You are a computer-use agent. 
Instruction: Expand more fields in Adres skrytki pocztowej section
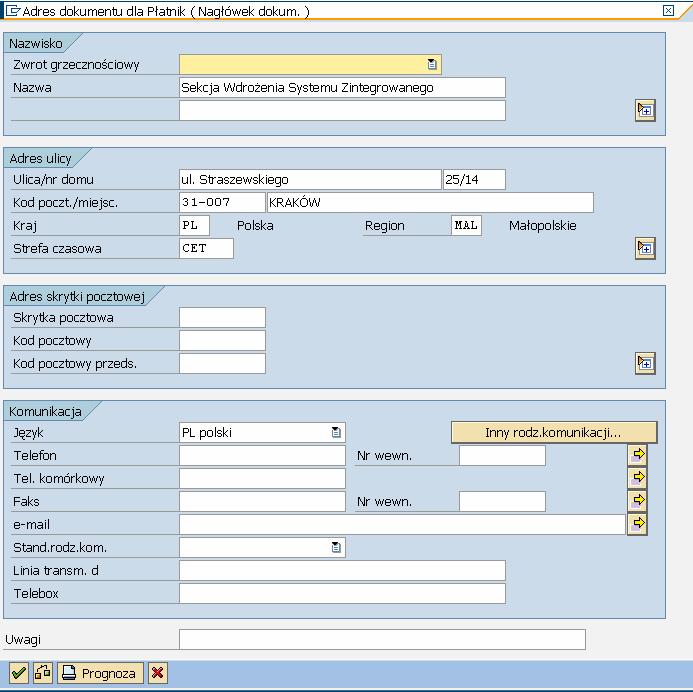[x=645, y=363]
